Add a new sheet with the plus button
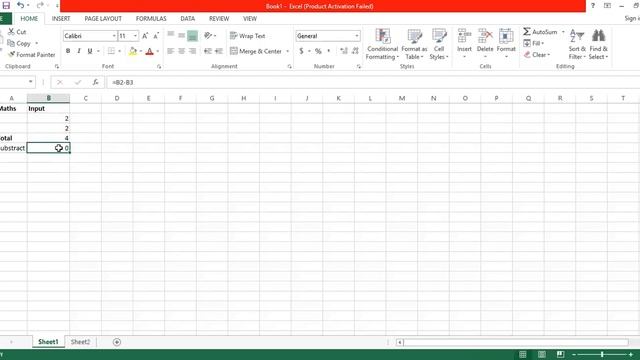This screenshot has height=360, width=640. 117,342
